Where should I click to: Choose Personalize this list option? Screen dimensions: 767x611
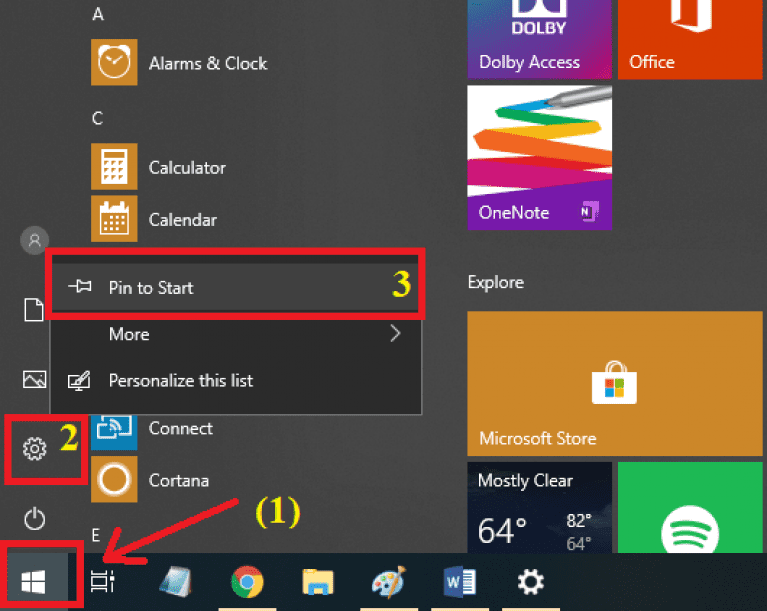[180, 381]
